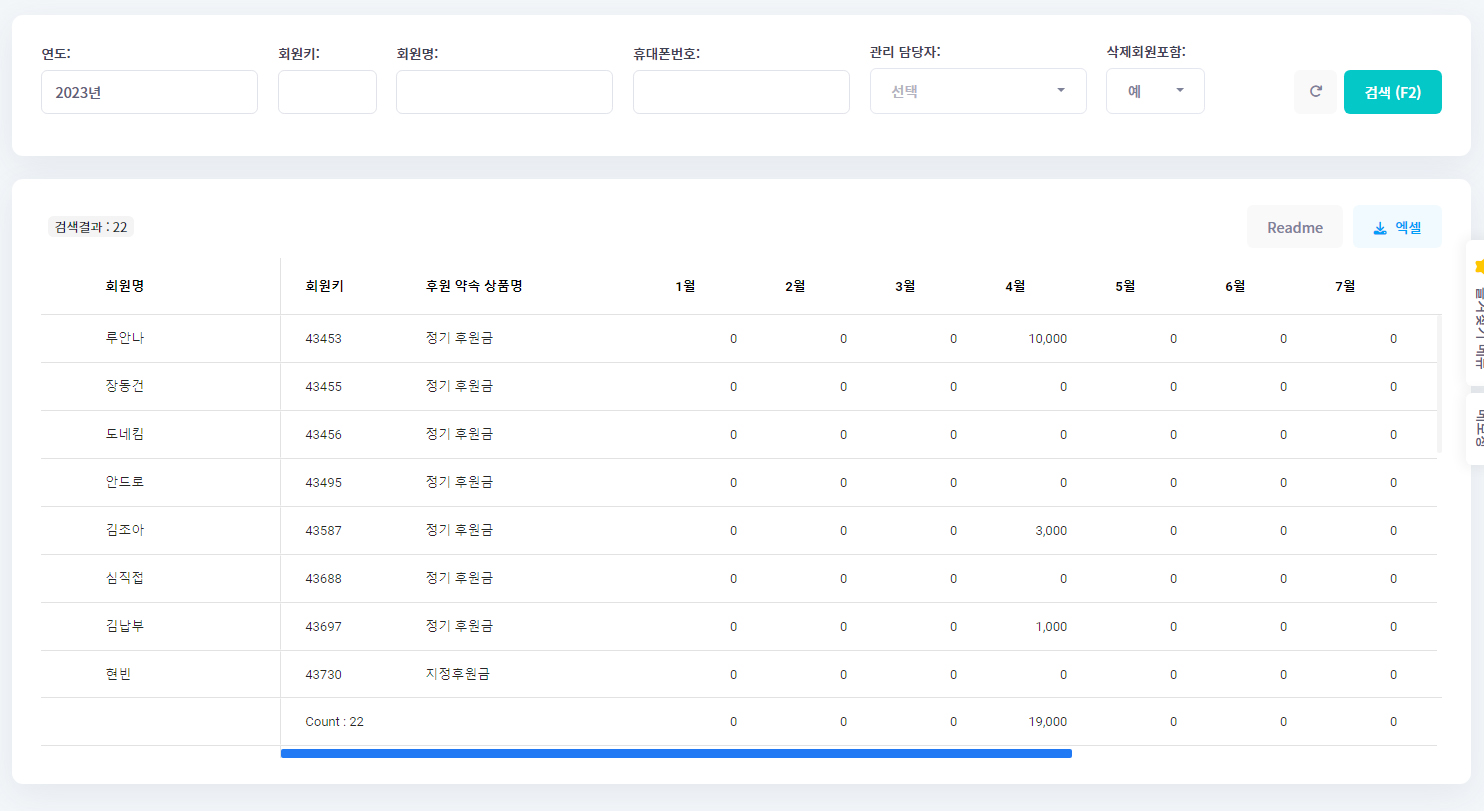Click the 3,000 April cell for 김조아
Screen dimensions: 1484x811
pyautogui.click(x=1050, y=531)
